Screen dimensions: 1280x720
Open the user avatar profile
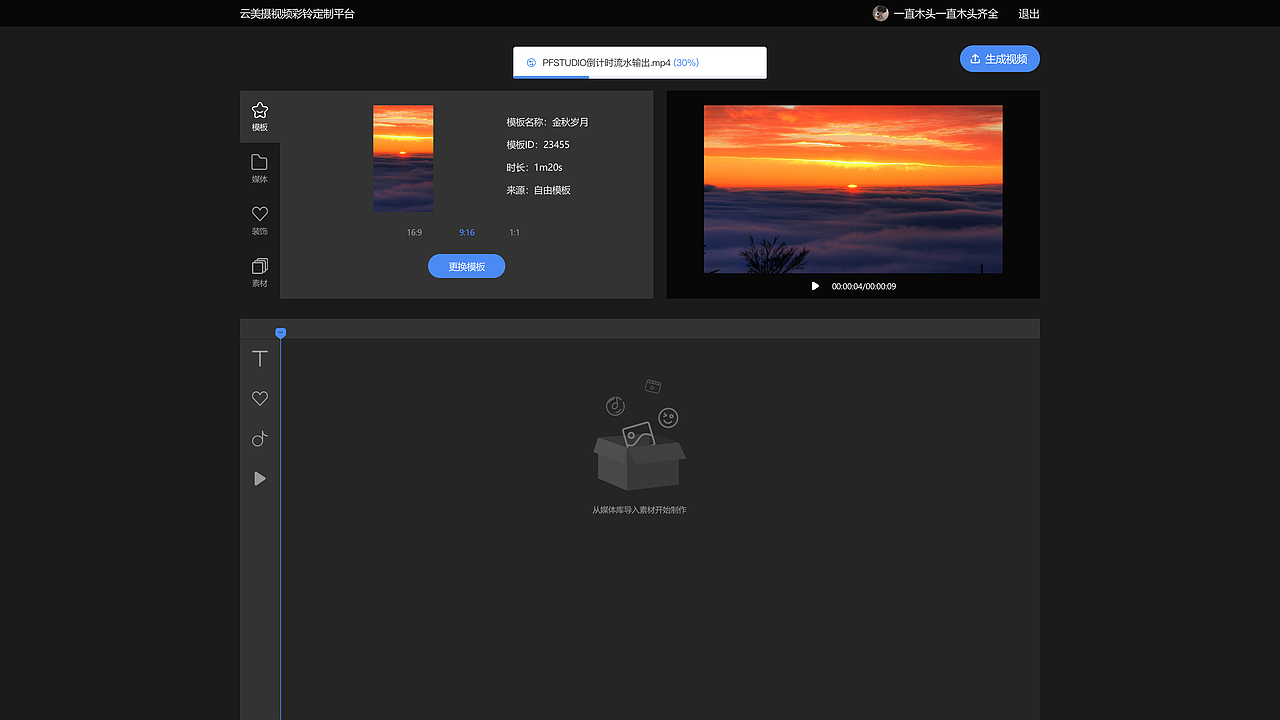(881, 13)
